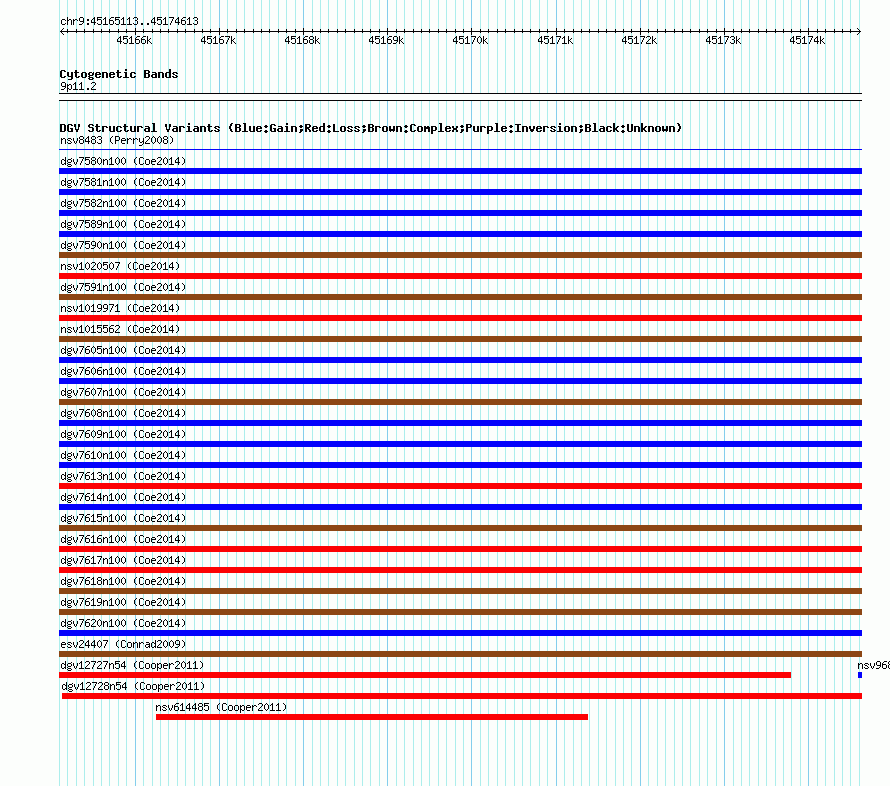Select the short red bar for nsv614485
Viewport: 890px width, 786px height.
point(372,717)
